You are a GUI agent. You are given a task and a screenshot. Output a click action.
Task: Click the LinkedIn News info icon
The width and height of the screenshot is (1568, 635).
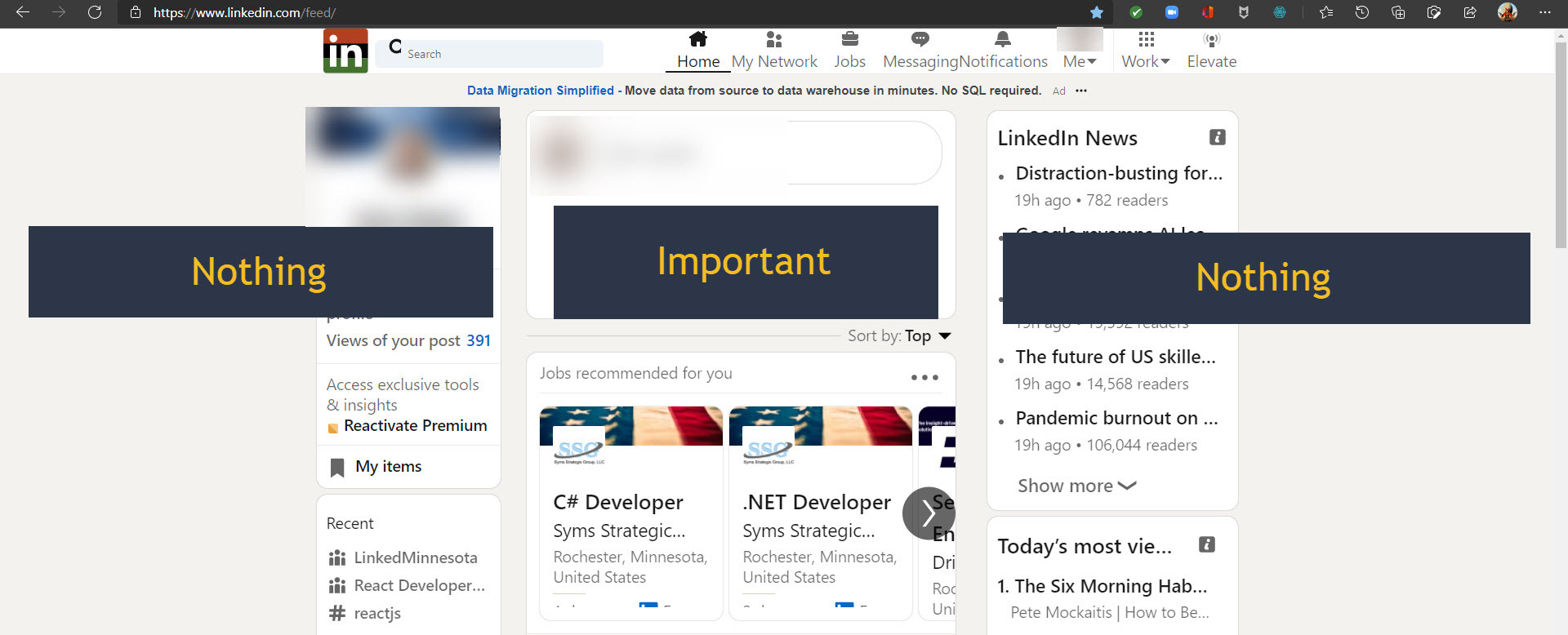pos(1217,137)
